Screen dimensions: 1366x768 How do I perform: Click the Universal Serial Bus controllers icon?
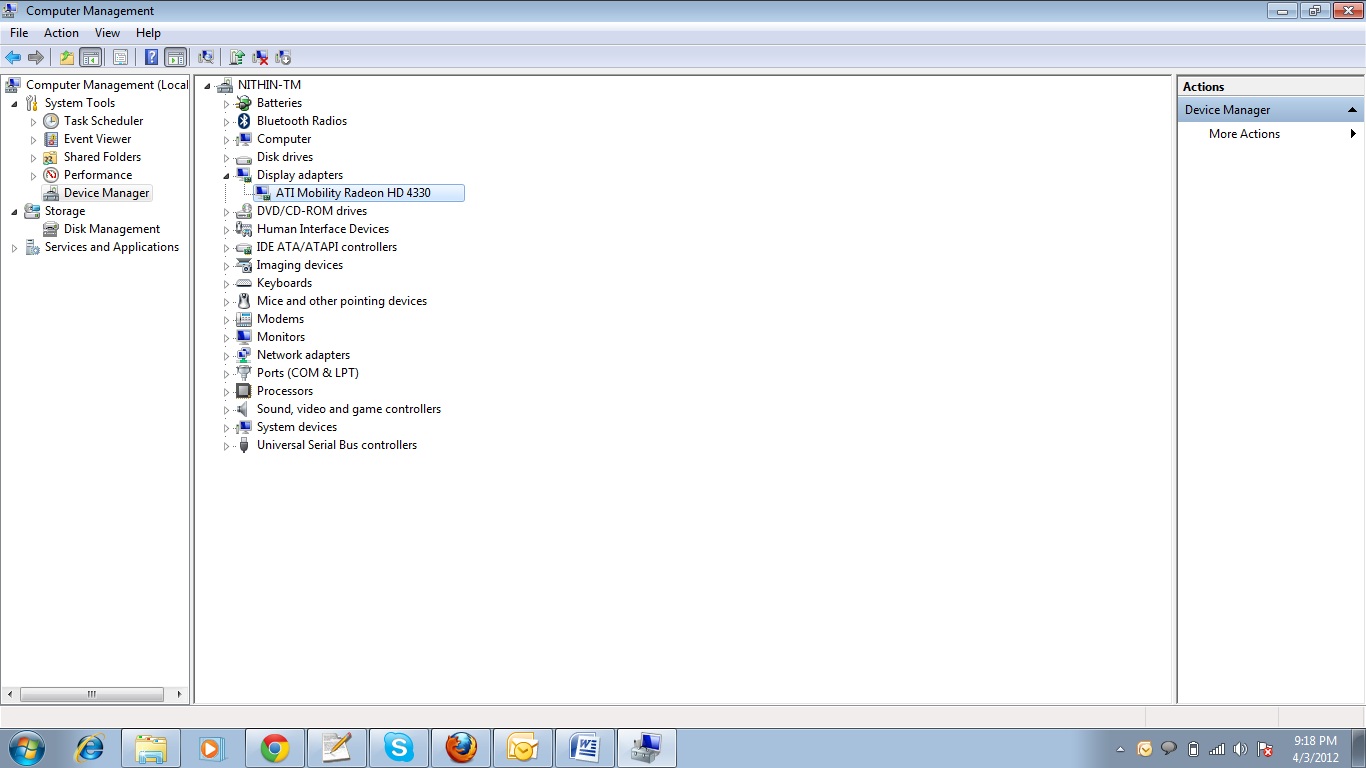[243, 445]
